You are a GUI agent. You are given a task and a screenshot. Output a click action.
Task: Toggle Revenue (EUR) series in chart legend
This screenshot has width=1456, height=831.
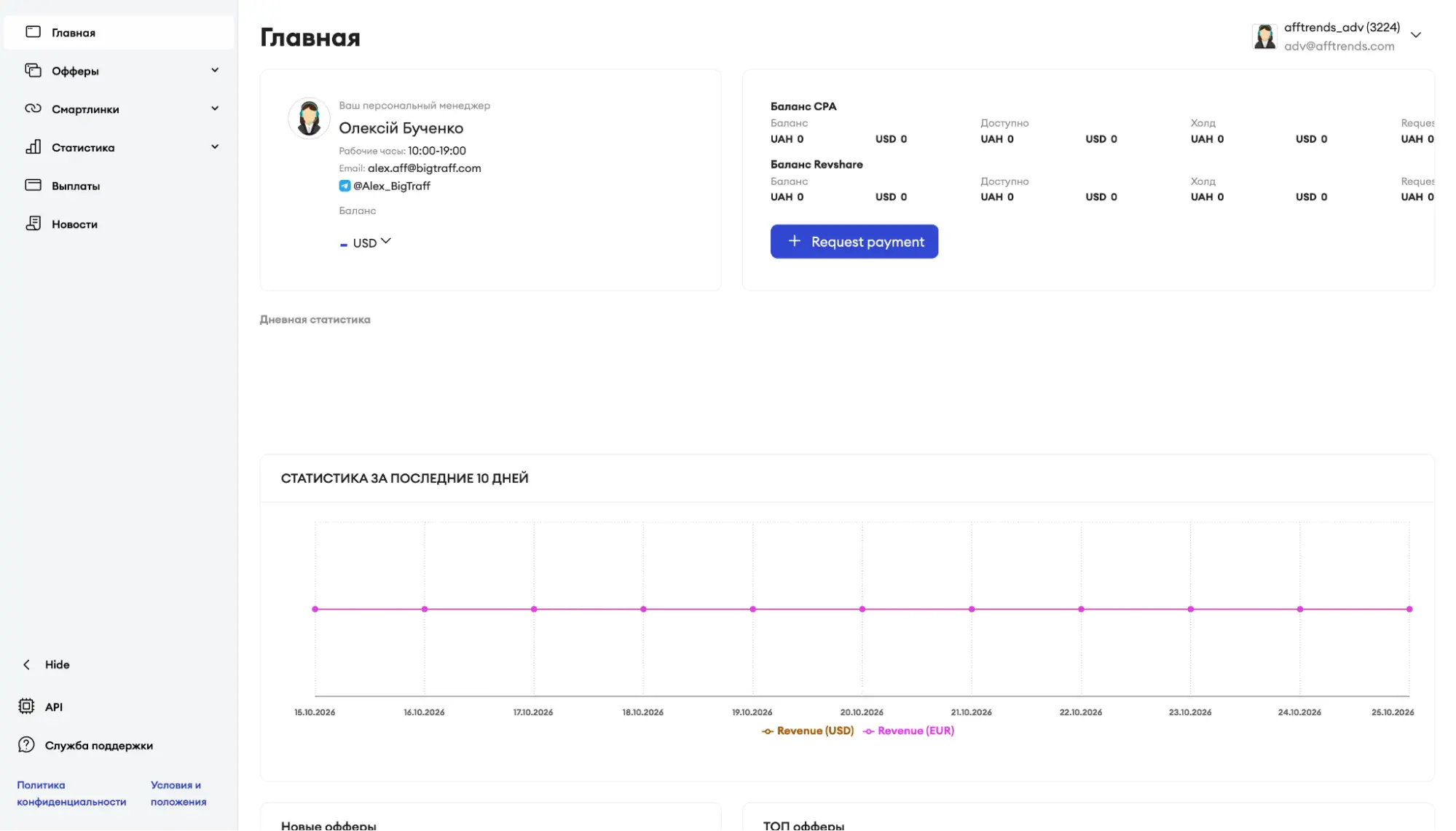(x=908, y=731)
